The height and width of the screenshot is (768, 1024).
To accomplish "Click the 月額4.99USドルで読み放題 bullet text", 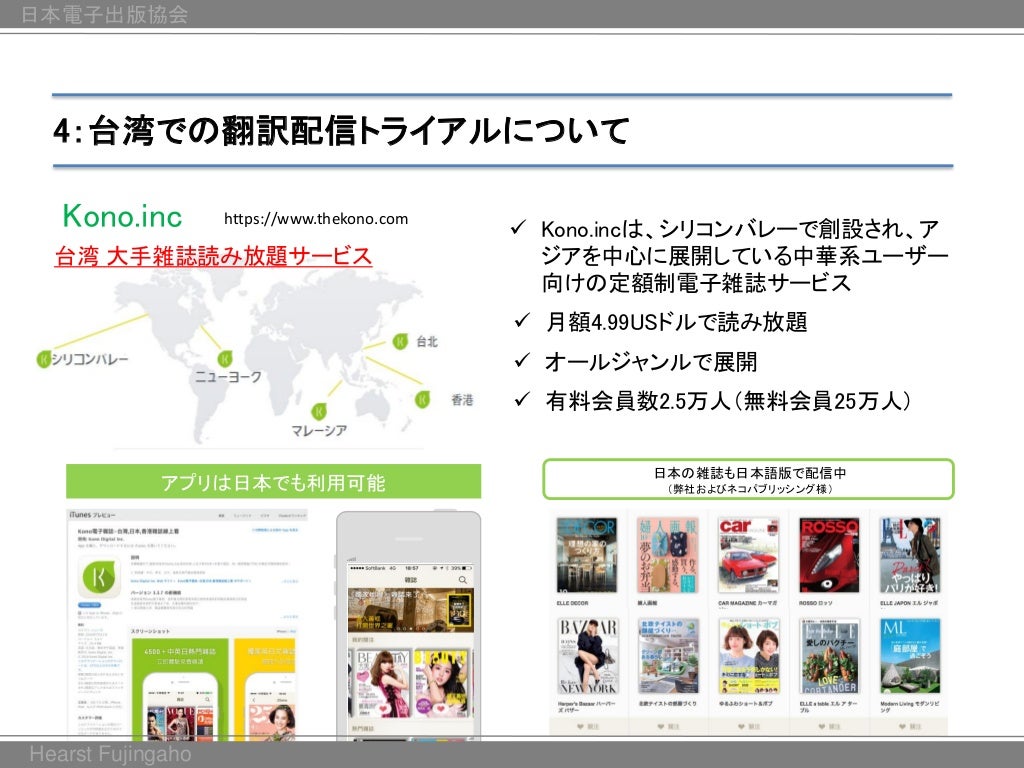I will [x=677, y=321].
